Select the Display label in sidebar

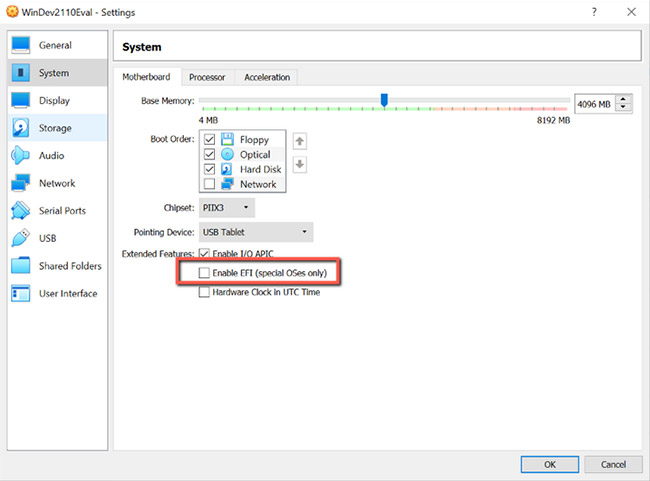(54, 100)
